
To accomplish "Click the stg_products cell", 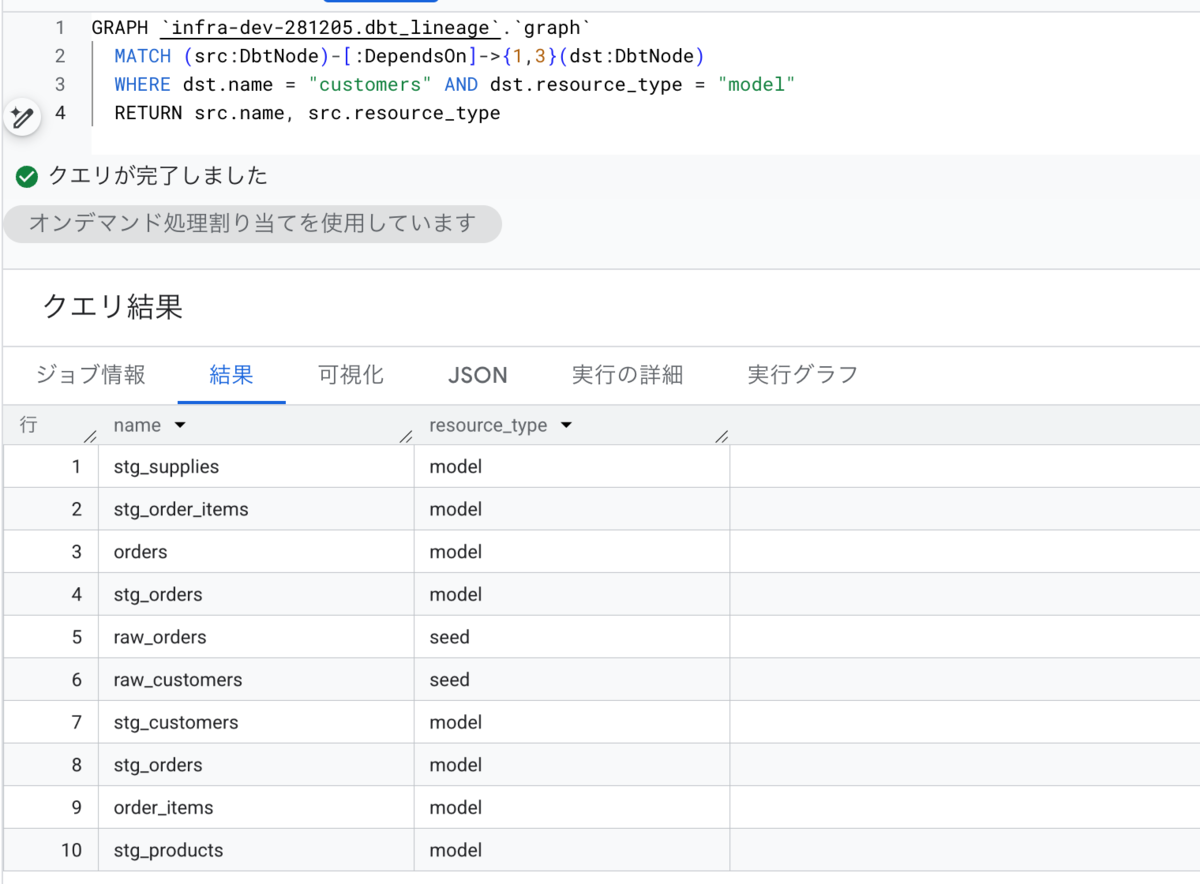I will tap(256, 850).
